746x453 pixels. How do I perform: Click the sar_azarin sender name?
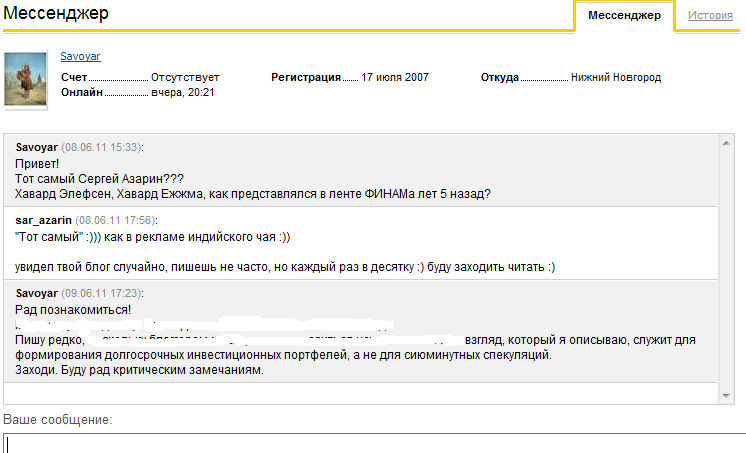click(x=44, y=220)
